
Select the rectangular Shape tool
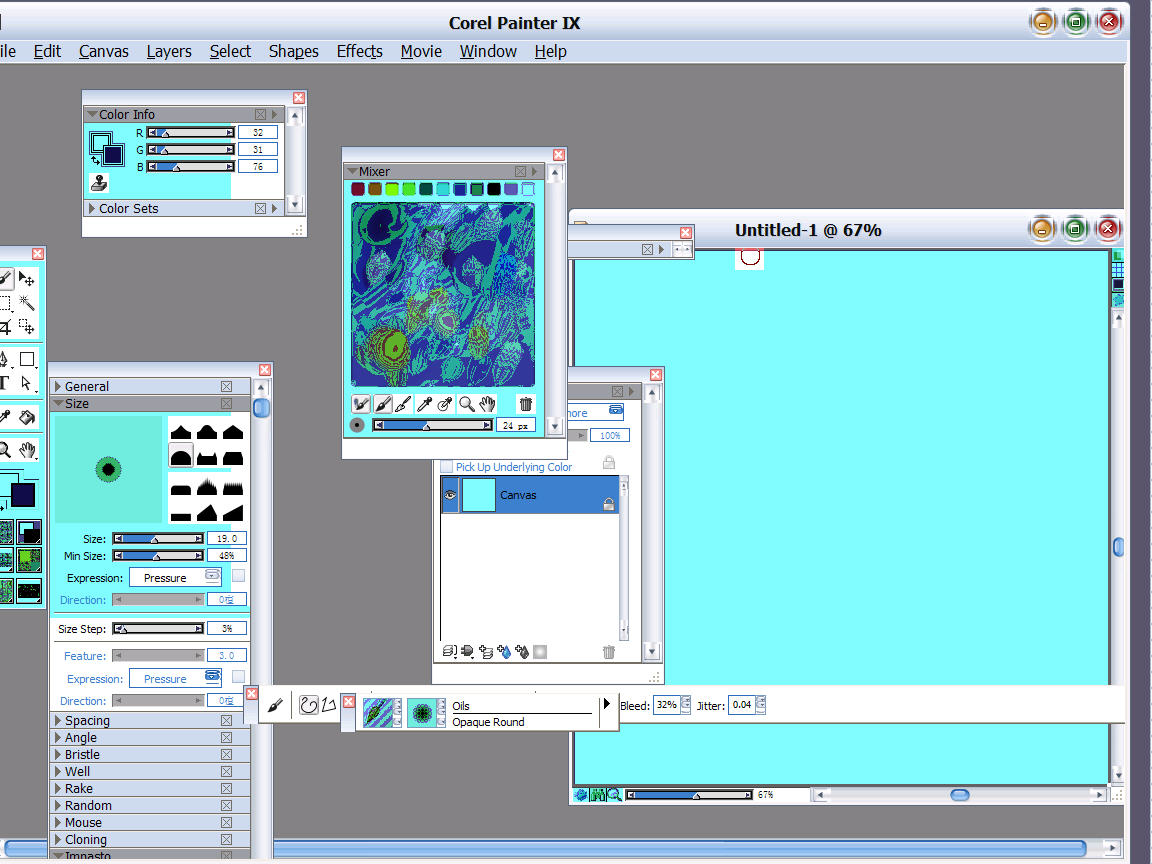click(x=26, y=359)
